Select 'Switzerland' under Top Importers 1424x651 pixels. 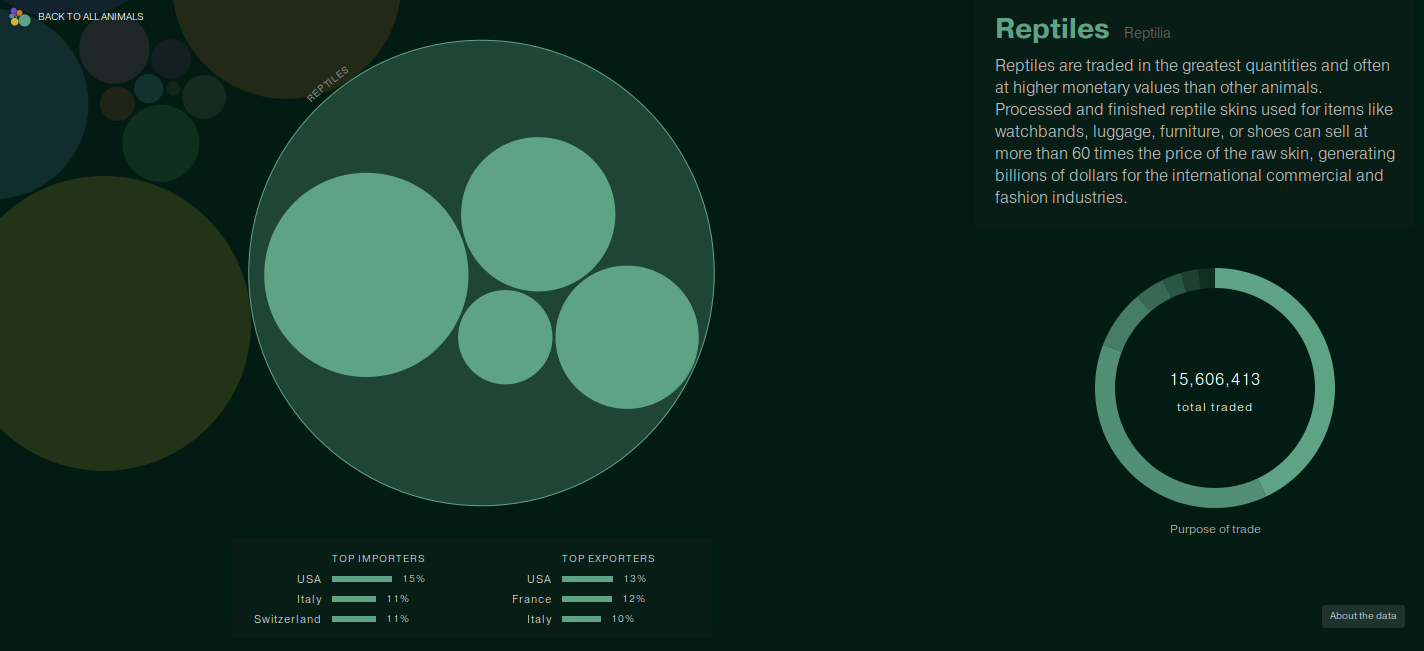click(288, 619)
